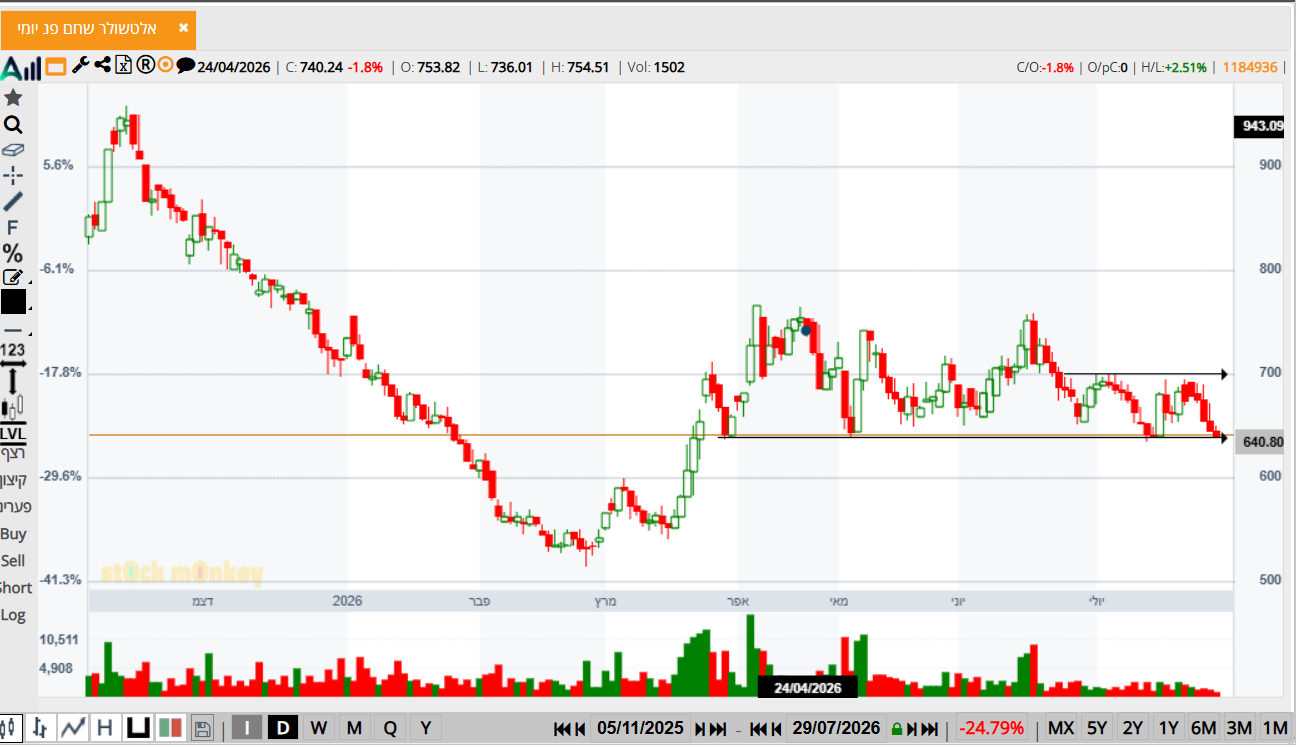Share chart using the share icon
The image size is (1301, 747).
click(102, 66)
